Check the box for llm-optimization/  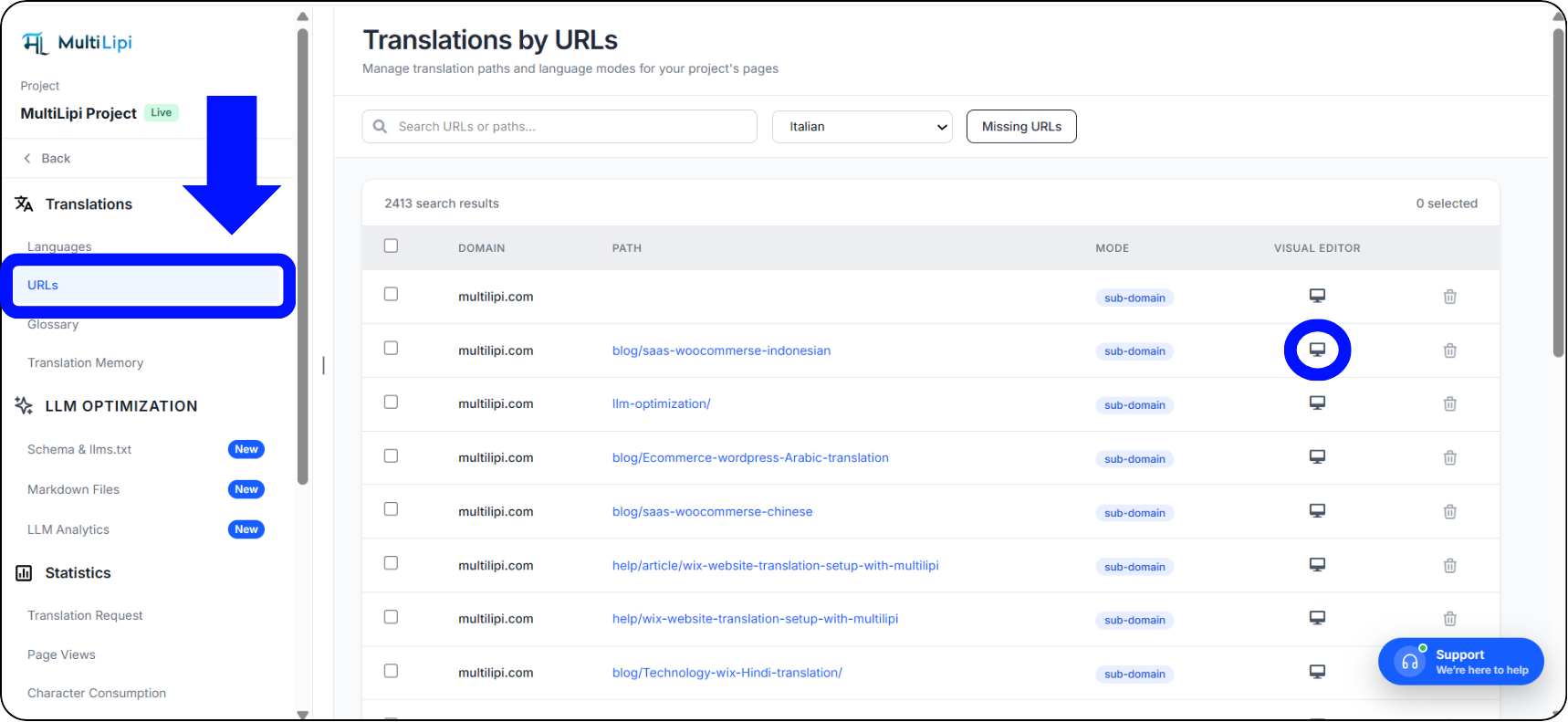(391, 402)
